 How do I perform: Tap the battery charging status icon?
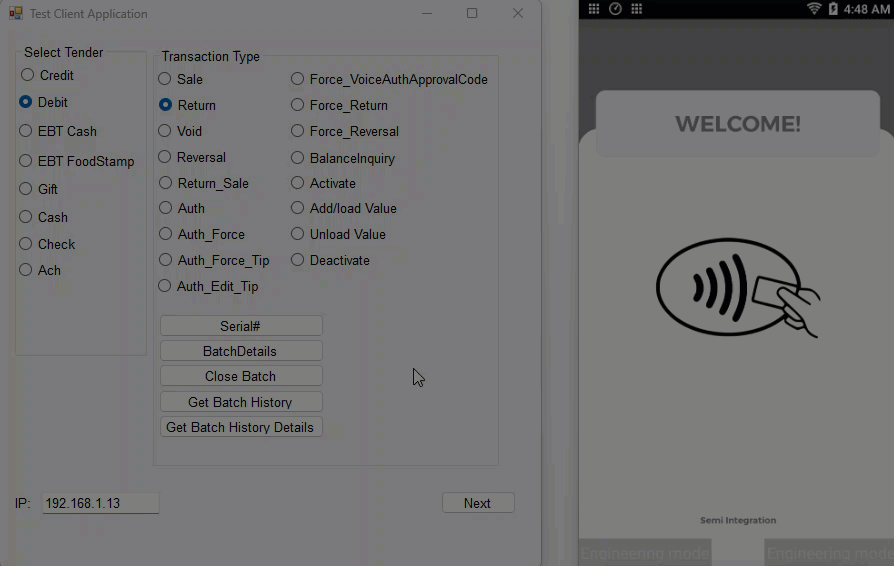click(x=833, y=9)
